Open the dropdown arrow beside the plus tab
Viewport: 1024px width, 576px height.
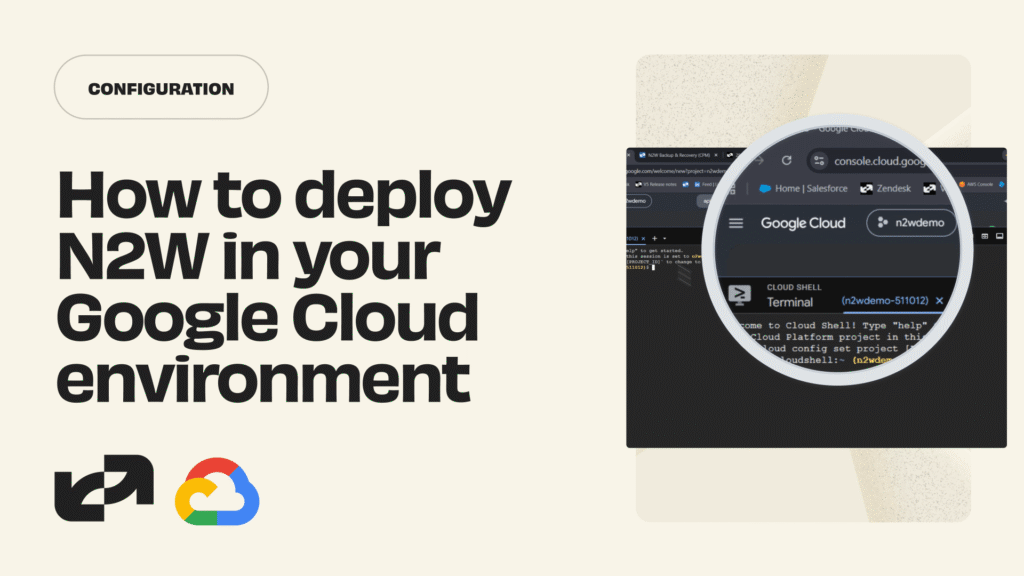(665, 238)
